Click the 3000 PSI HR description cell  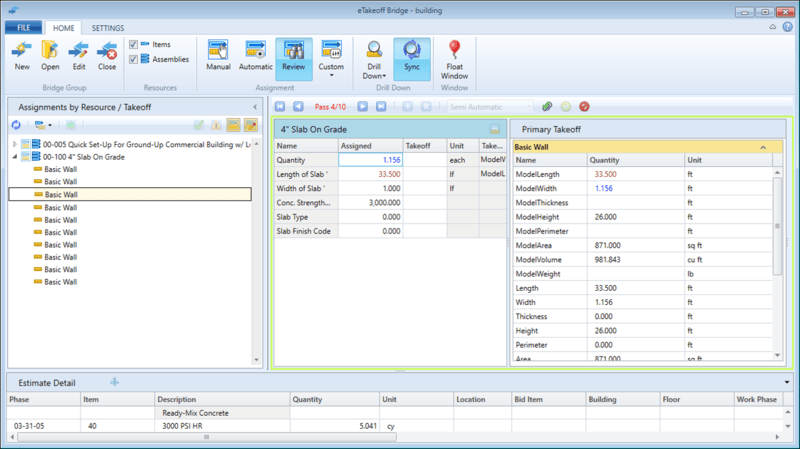pyautogui.click(x=222, y=426)
